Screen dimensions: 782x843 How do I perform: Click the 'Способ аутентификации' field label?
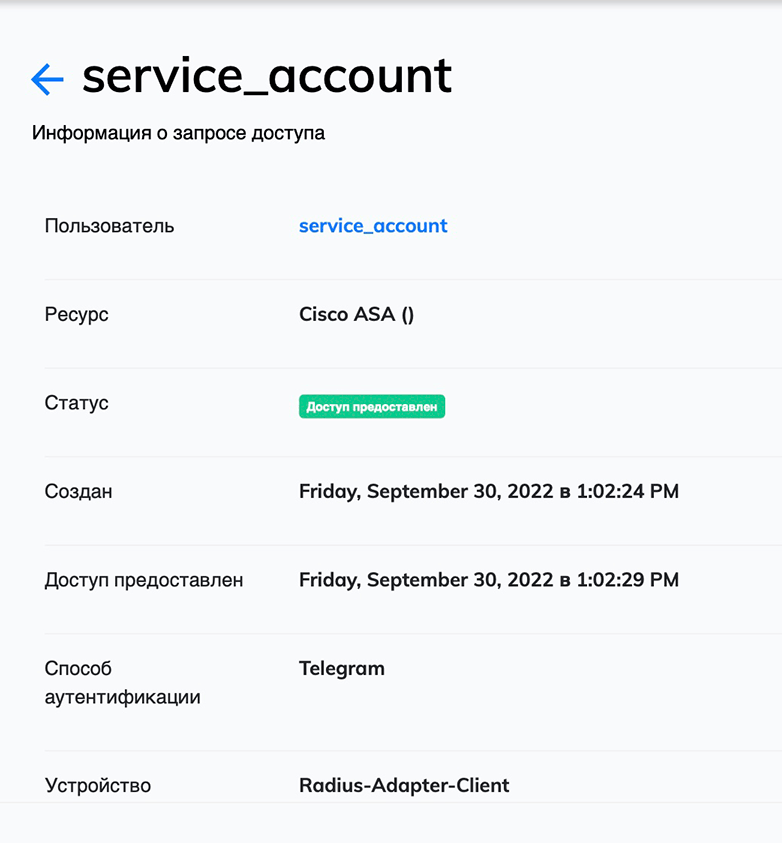tap(122, 682)
